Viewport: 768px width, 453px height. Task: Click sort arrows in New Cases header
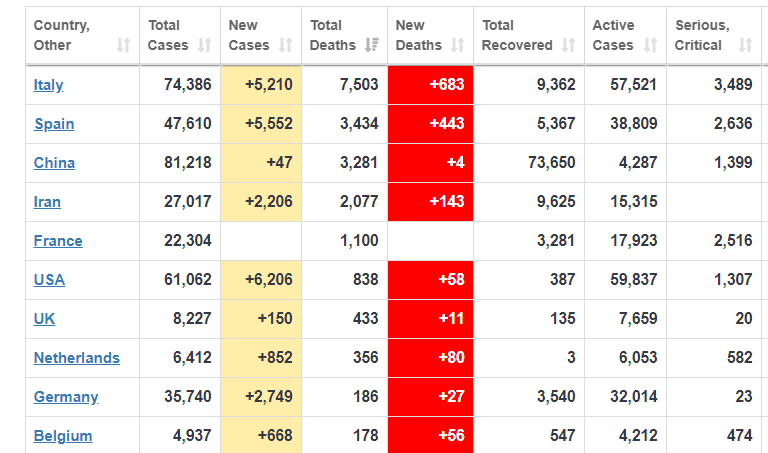[285, 45]
